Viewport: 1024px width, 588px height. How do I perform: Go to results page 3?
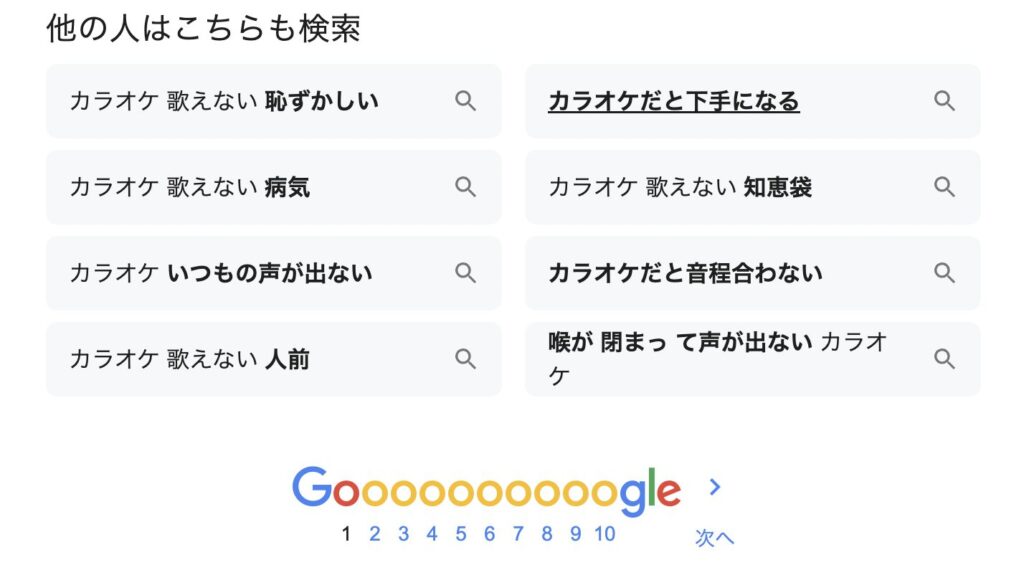point(404,534)
